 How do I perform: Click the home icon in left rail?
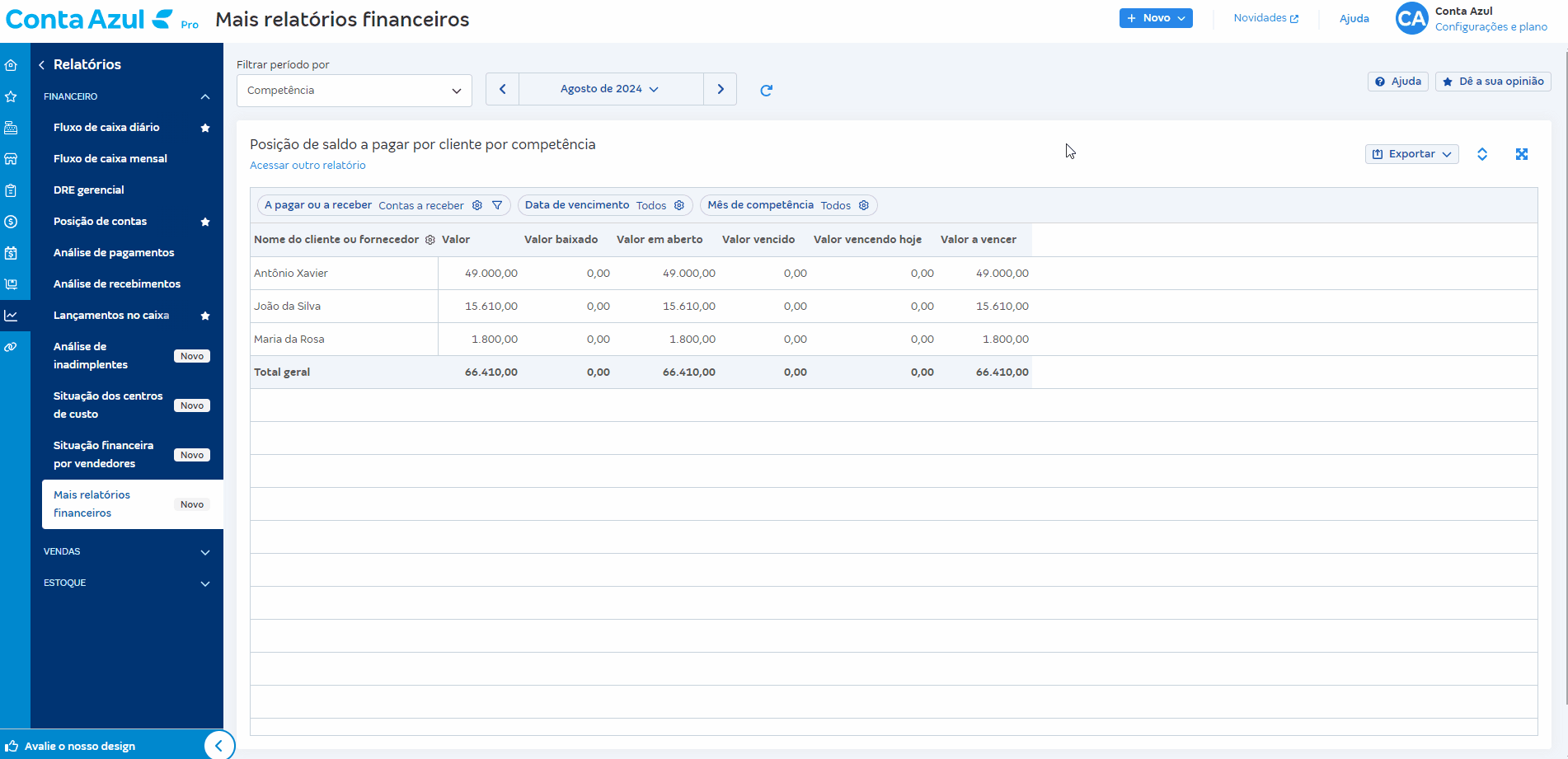click(x=12, y=65)
